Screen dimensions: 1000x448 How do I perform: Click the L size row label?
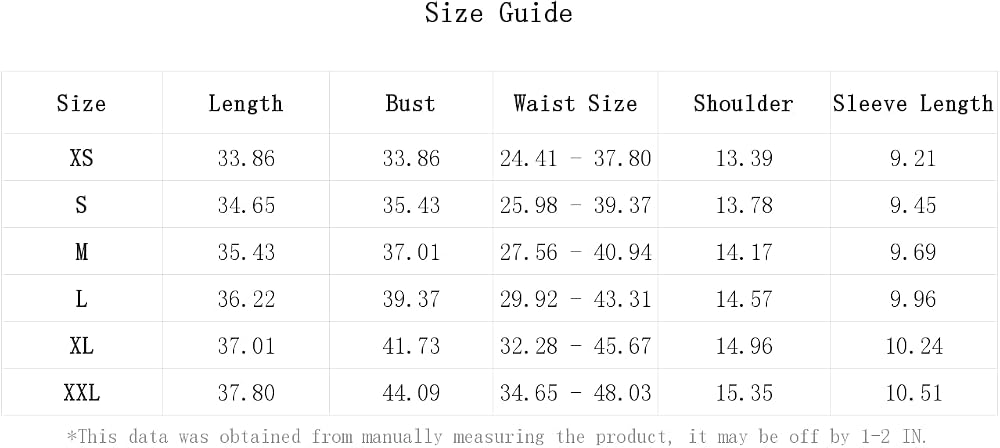82,299
